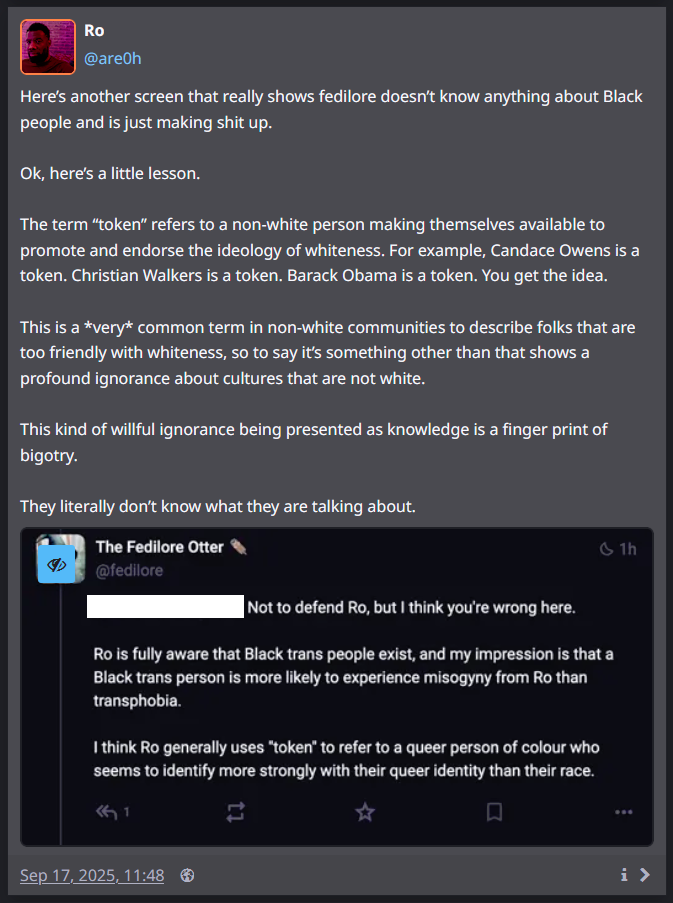Viewport: 673px width, 903px height.
Task: Open Ro's profile avatar picture
Action: pos(48,47)
